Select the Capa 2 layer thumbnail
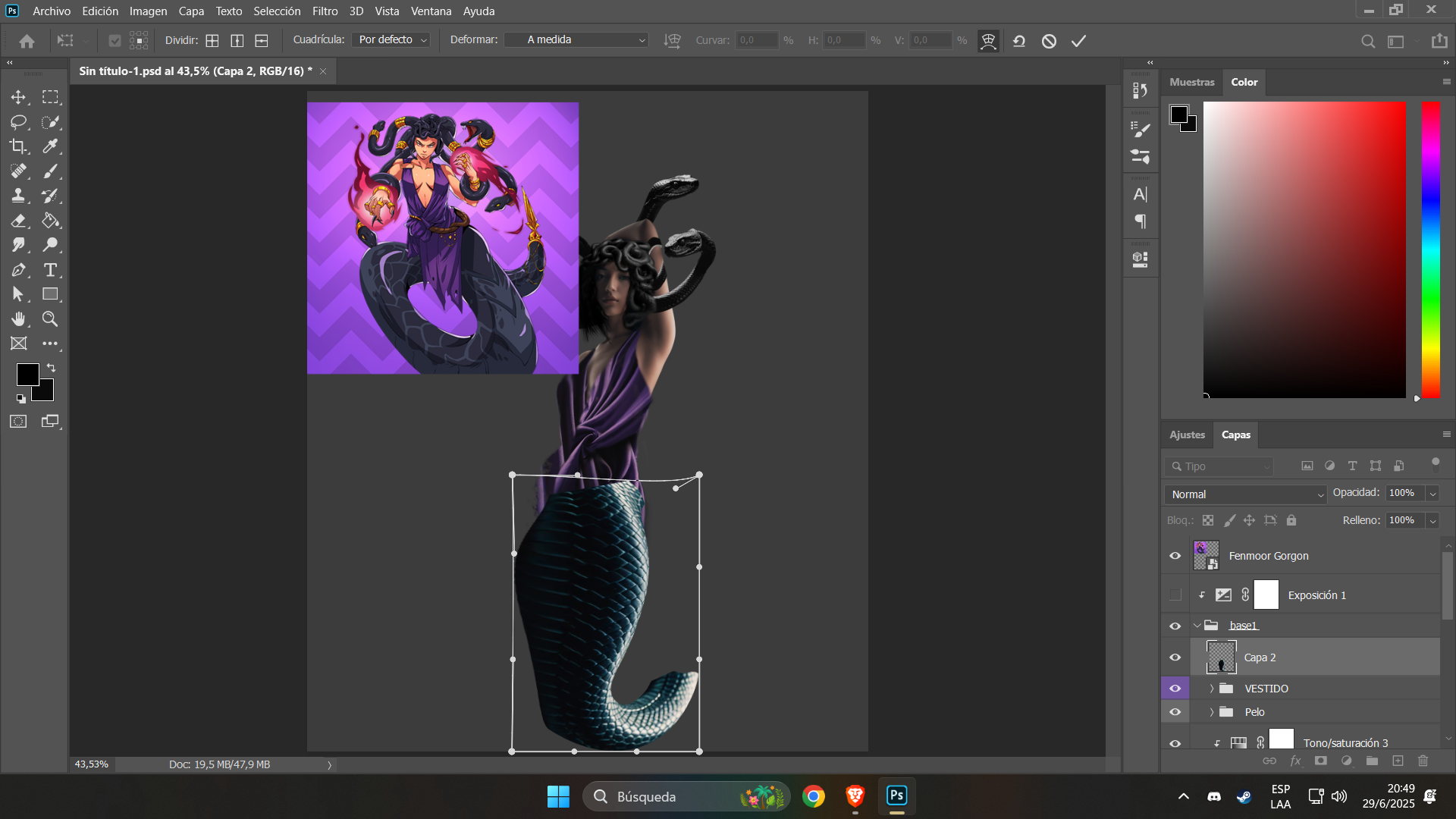Image resolution: width=1456 pixels, height=819 pixels. click(x=1221, y=657)
